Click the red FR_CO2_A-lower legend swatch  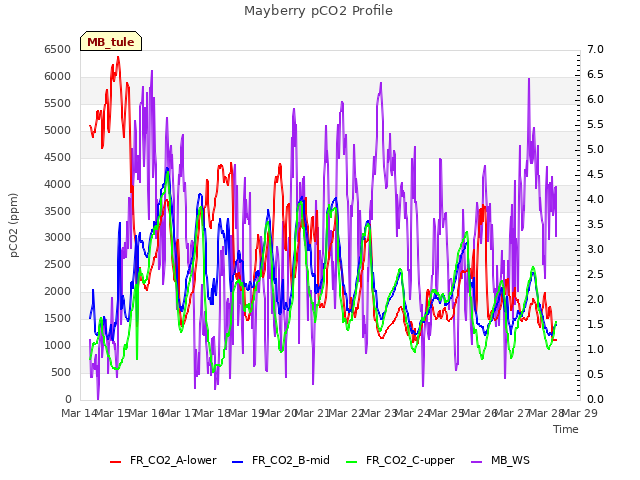pos(116,461)
